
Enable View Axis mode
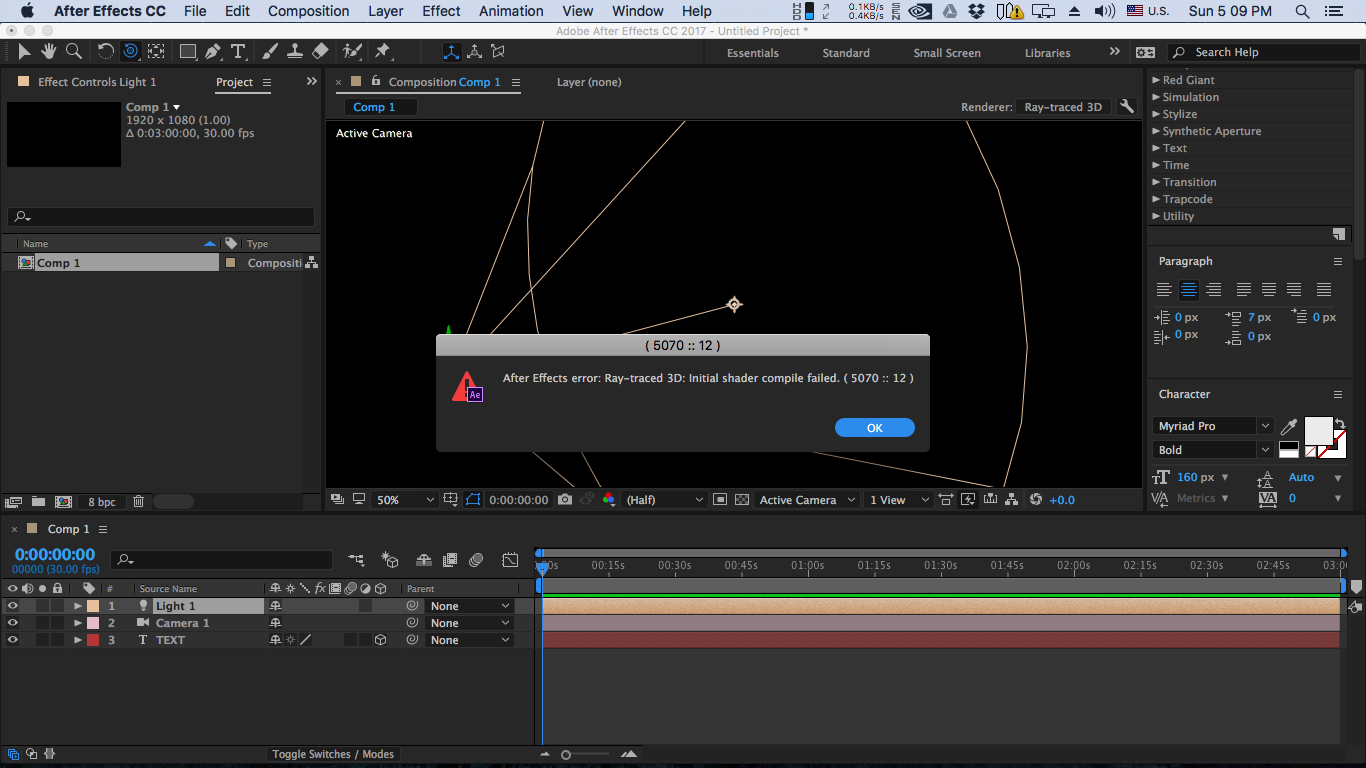coord(497,51)
